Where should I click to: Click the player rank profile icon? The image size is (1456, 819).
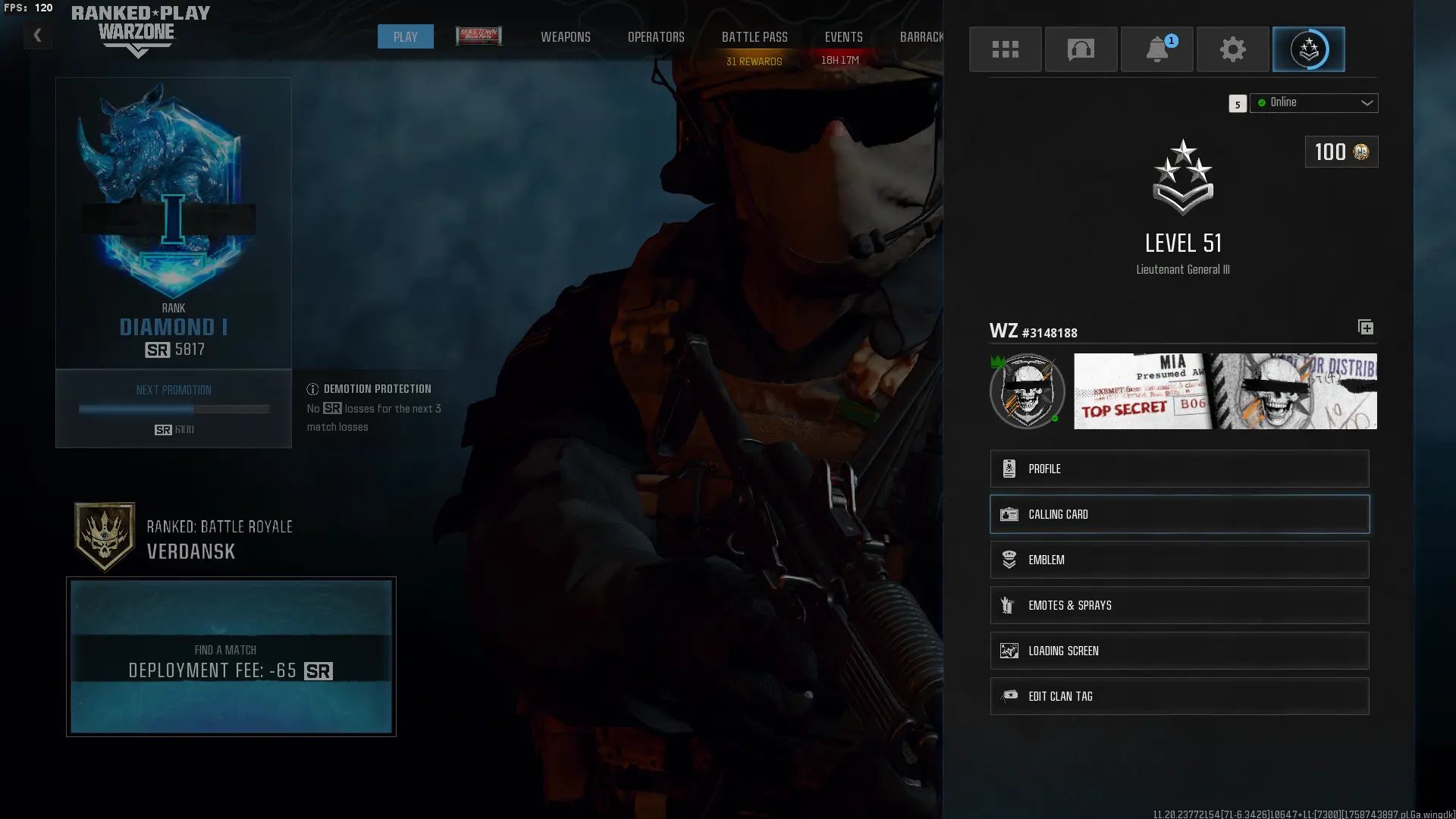tap(1308, 49)
